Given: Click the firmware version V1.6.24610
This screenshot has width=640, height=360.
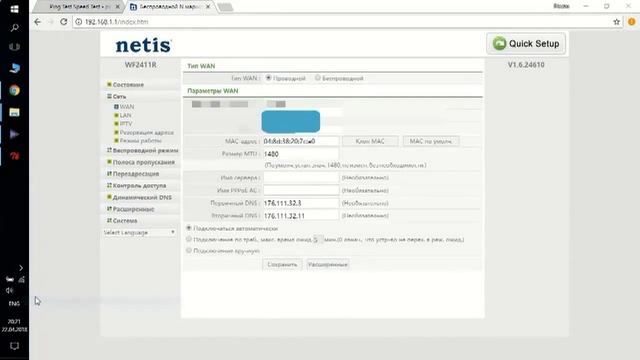Looking at the screenshot, I should [x=526, y=65].
